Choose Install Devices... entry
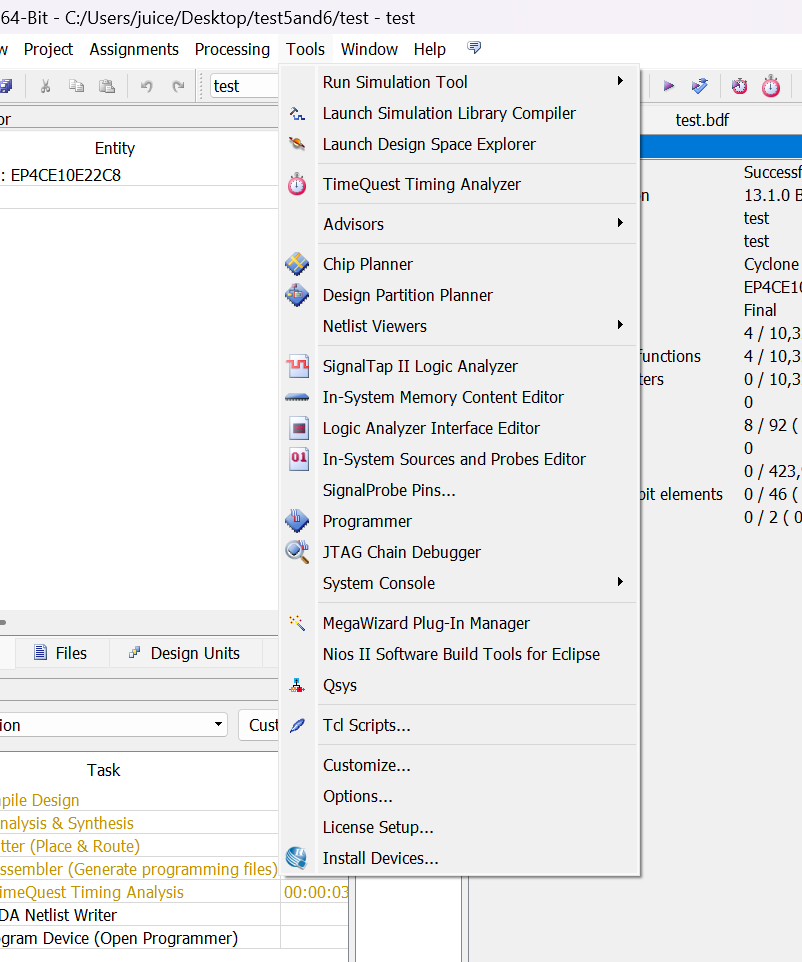The height and width of the screenshot is (962, 802). coord(380,858)
